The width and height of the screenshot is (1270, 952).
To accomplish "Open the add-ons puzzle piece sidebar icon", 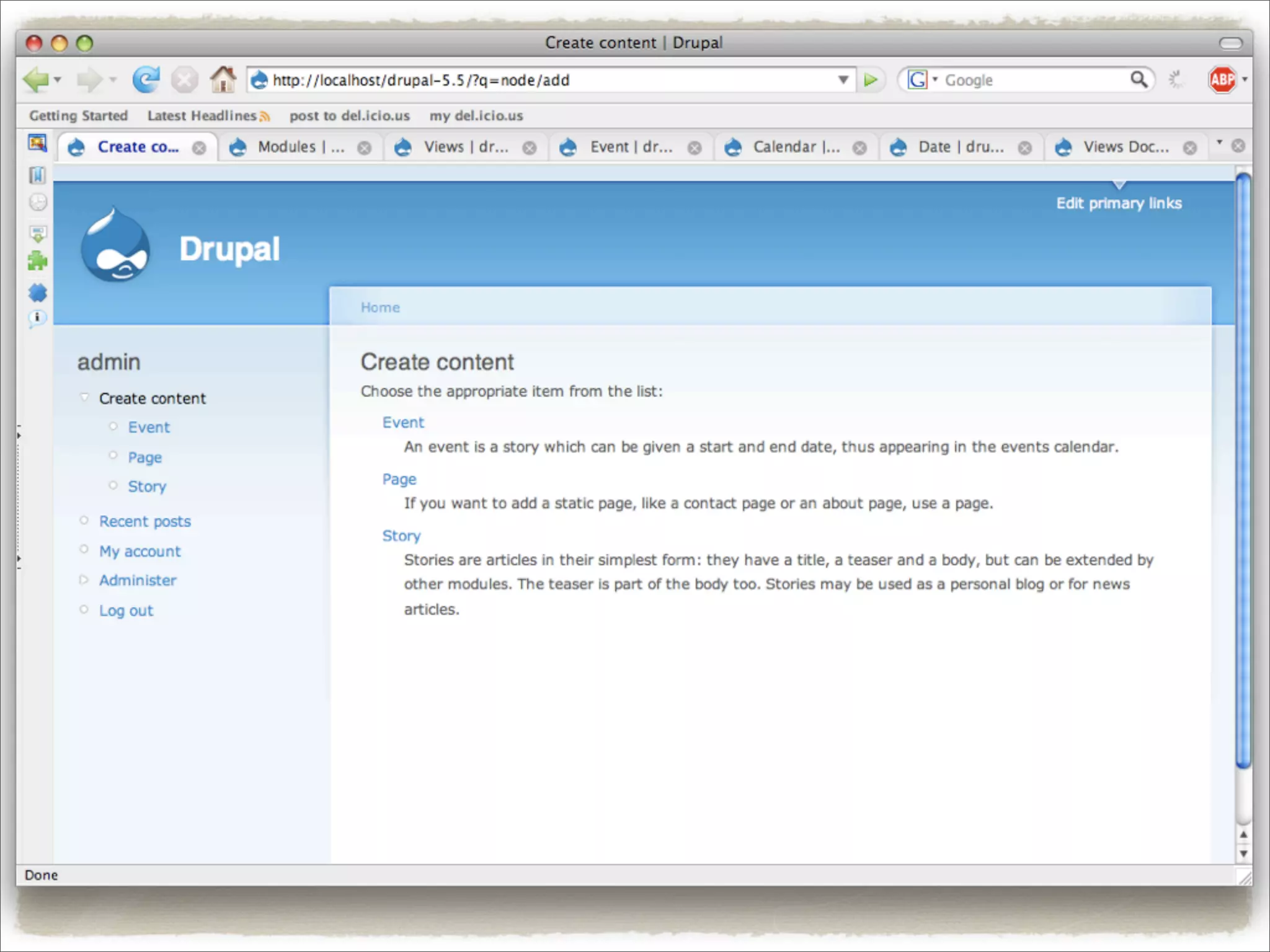I will [37, 261].
